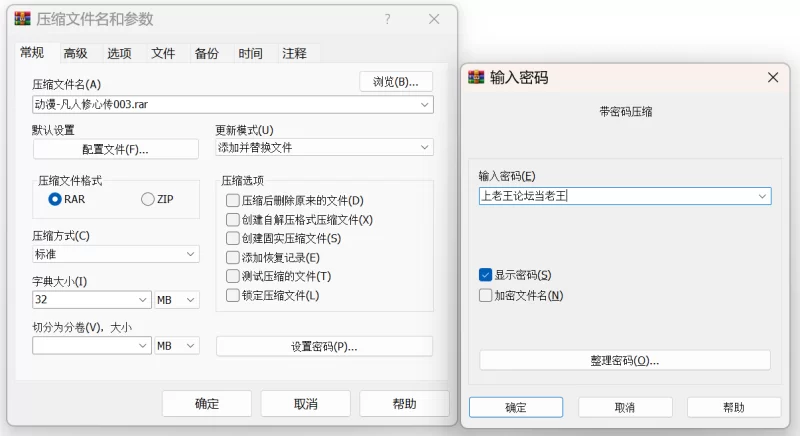
Task: Select the RAR archive format
Action: (x=55, y=199)
